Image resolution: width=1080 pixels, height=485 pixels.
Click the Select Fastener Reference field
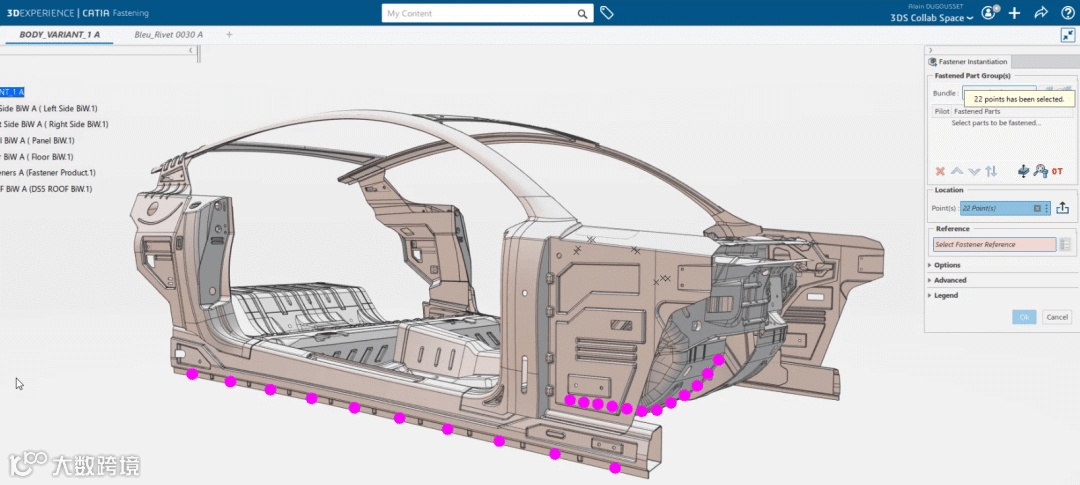click(x=995, y=245)
